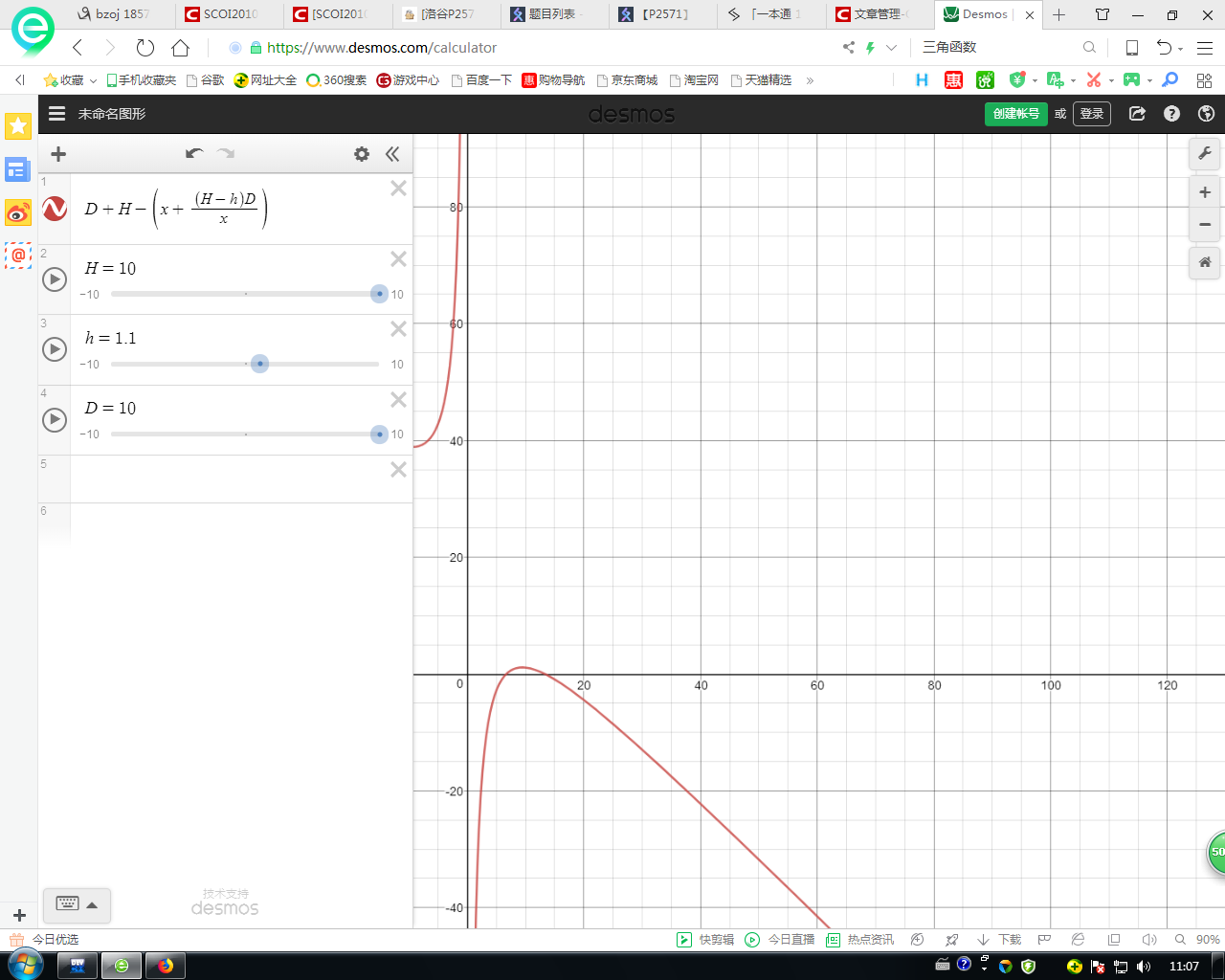The image size is (1225, 980).
Task: Click the 登录 login button
Action: (x=1092, y=114)
